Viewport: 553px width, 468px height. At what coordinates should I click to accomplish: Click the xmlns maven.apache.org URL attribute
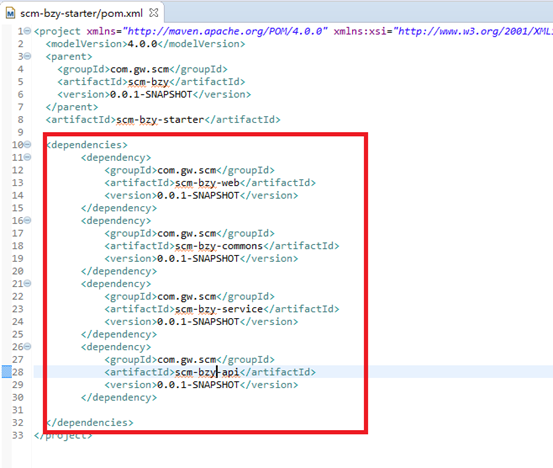[x=225, y=31]
